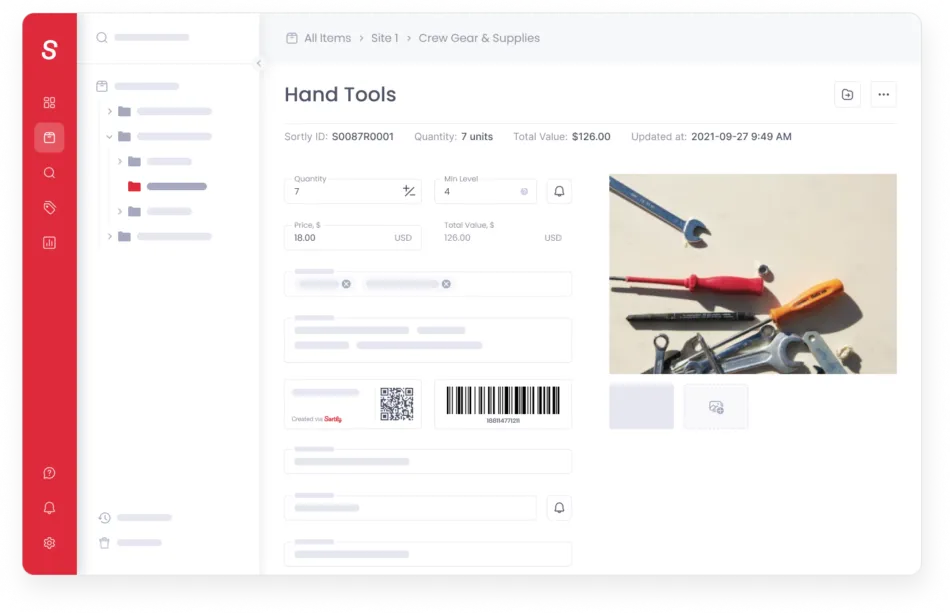Expand the first folder in the tree

[110, 111]
